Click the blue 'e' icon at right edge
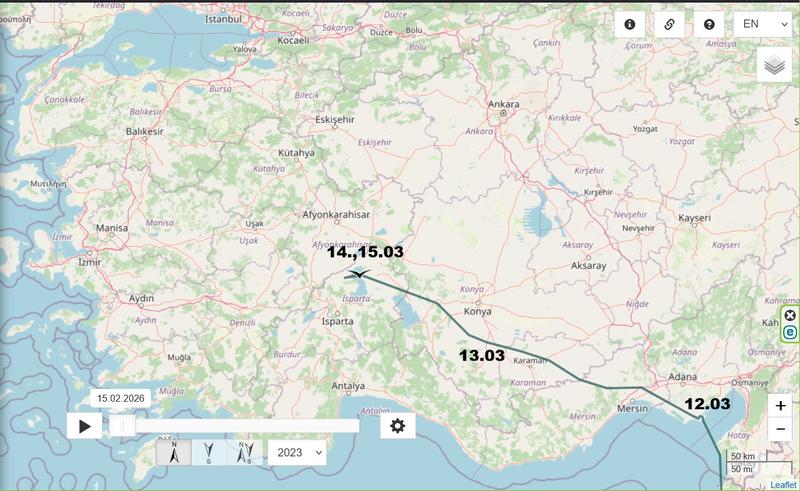800x491 pixels. click(790, 332)
